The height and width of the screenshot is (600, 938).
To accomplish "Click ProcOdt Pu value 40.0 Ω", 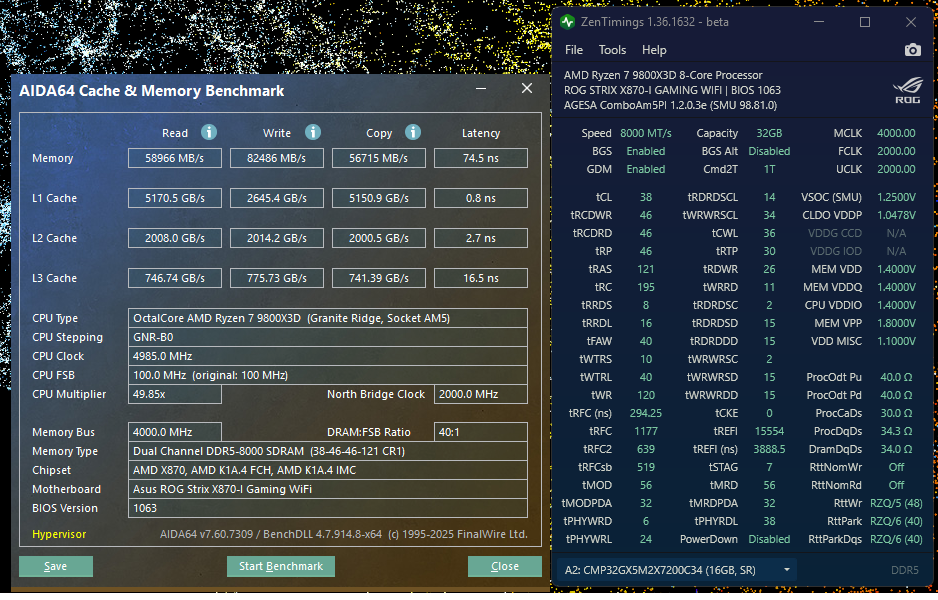I will click(x=896, y=377).
